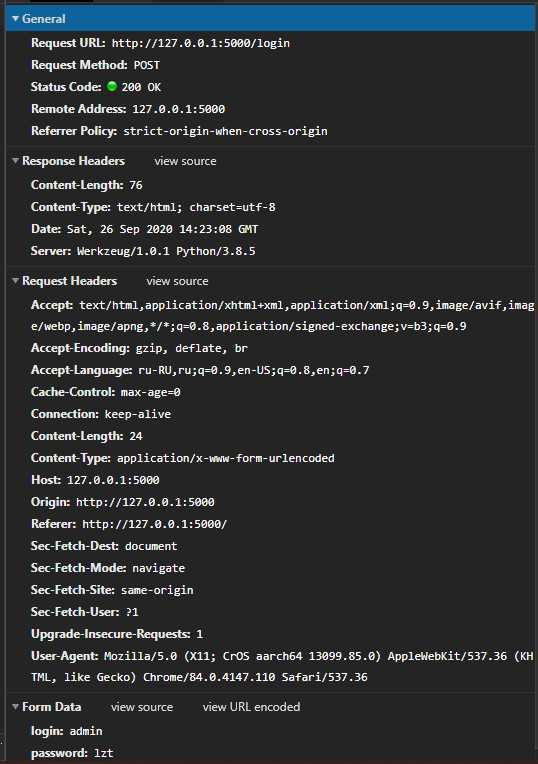Screen dimensions: 538x764
Task: Click view URL encoded link
Action: click(251, 707)
